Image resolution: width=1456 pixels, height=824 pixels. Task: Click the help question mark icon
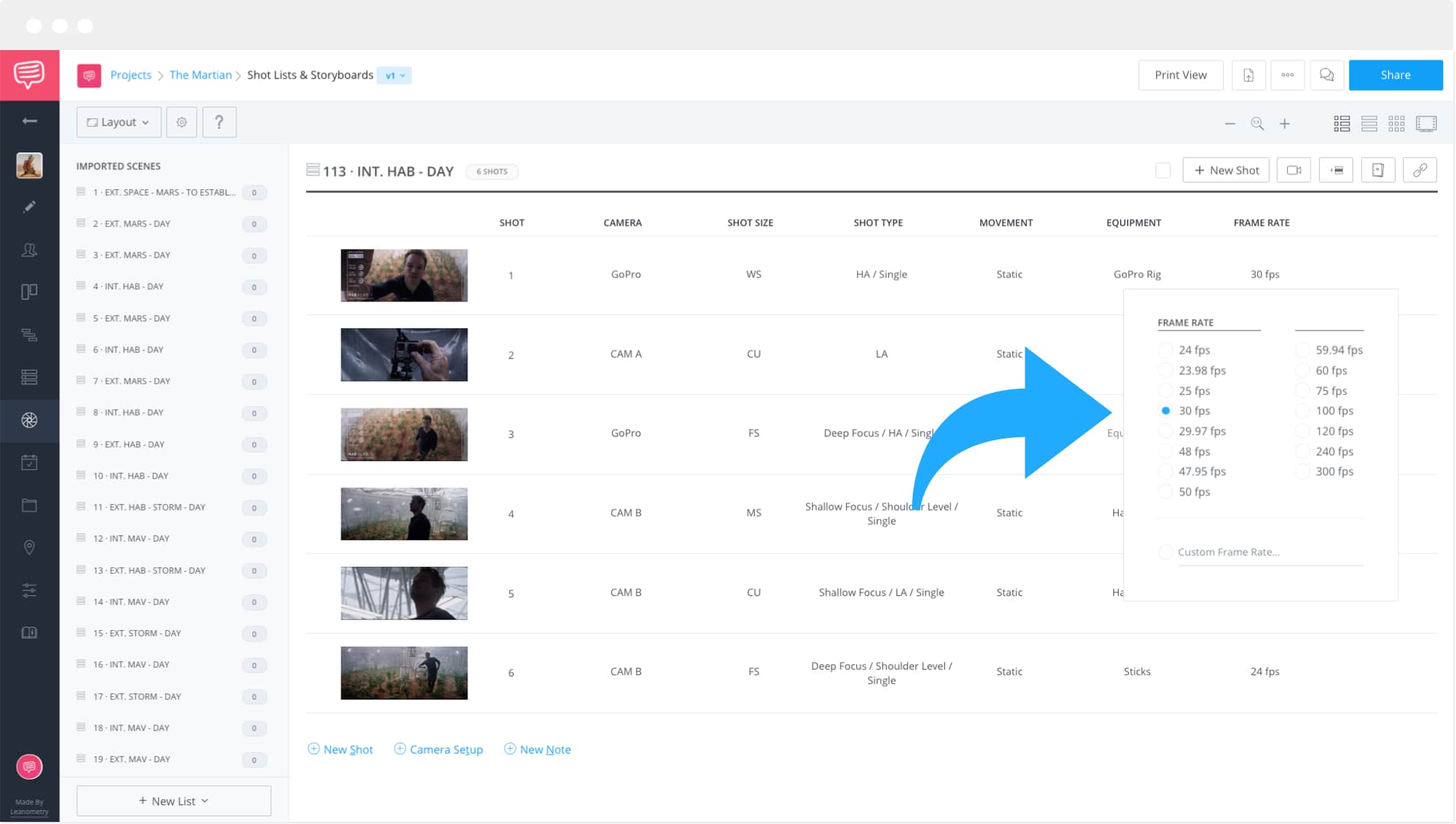[219, 122]
